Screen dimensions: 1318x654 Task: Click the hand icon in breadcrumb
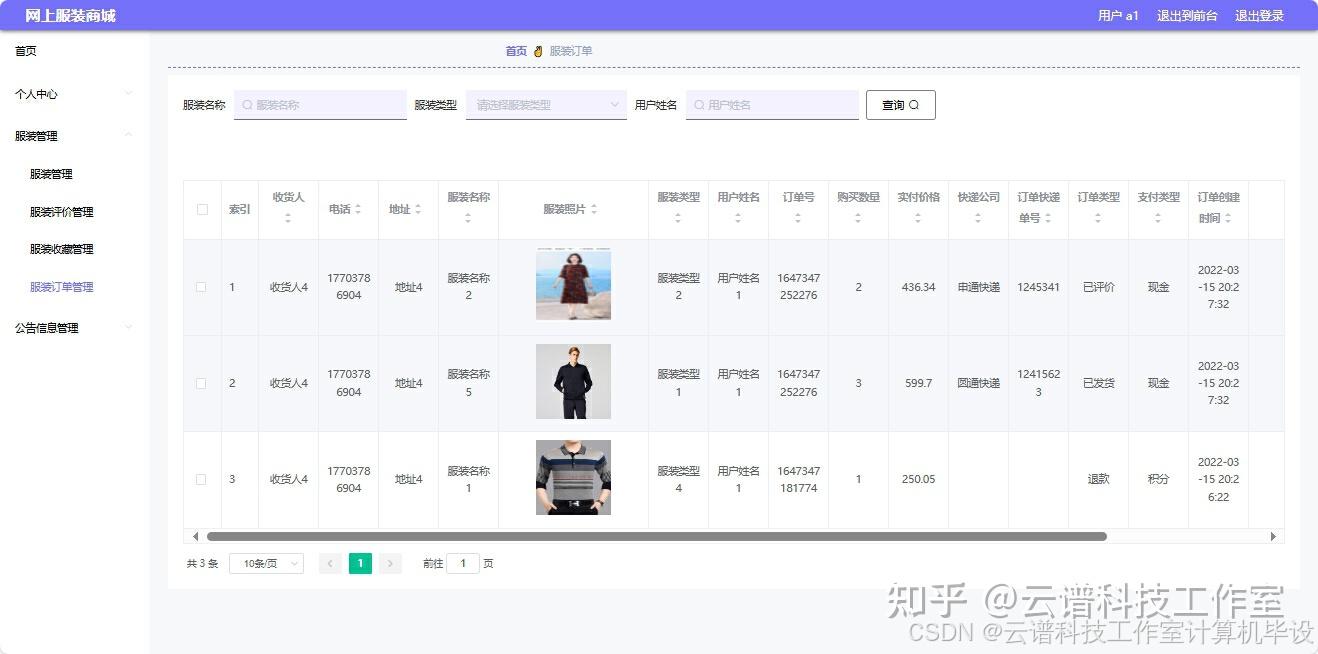538,51
